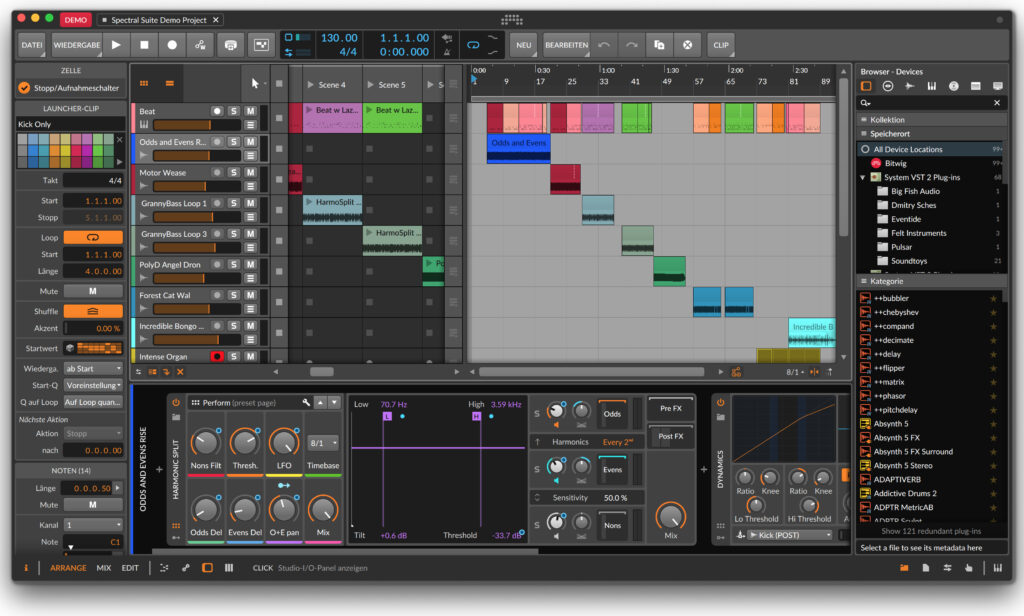The width and height of the screenshot is (1024, 616).
Task: Stop playback with the transport stop button
Action: (144, 45)
